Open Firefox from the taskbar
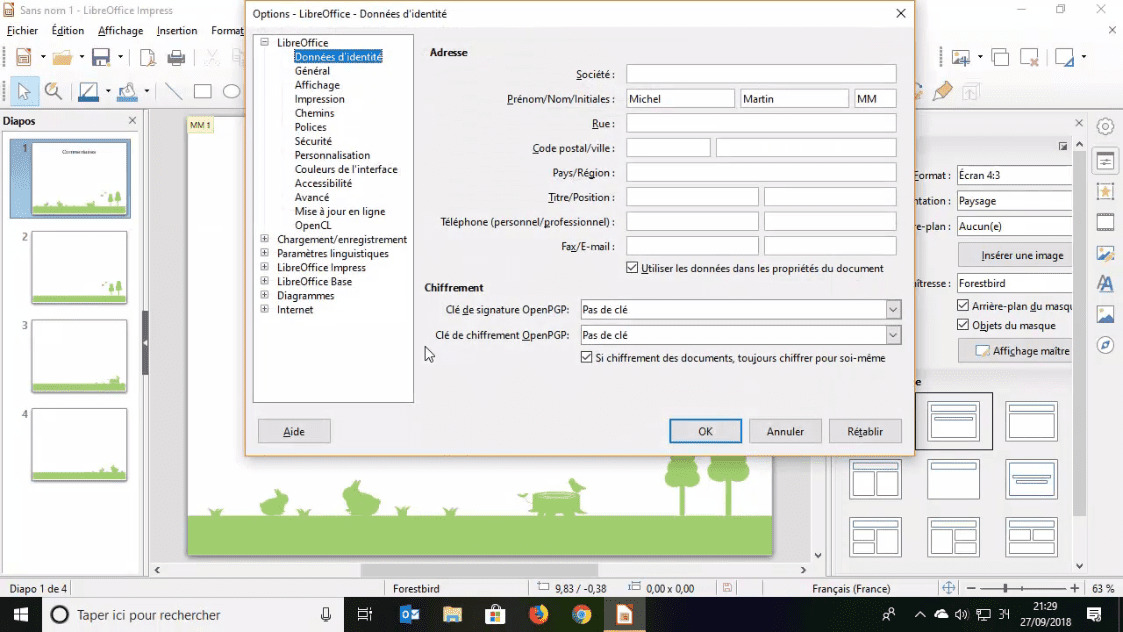Image resolution: width=1123 pixels, height=632 pixels. [x=539, y=615]
